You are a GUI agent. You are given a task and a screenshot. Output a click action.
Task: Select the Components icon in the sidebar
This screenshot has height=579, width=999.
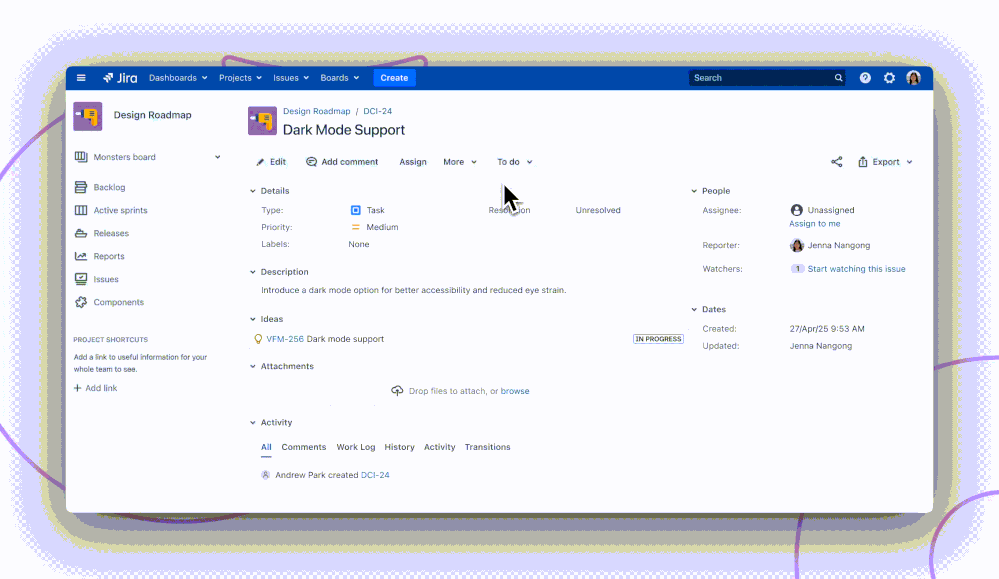80,302
